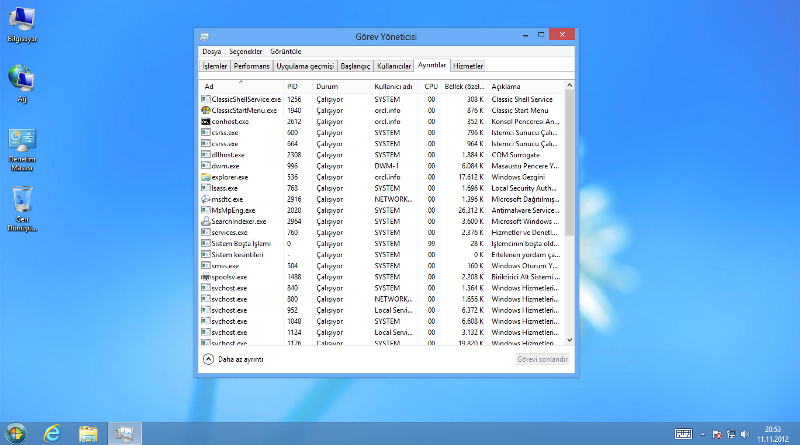The height and width of the screenshot is (445, 800).
Task: Select svchost.exe with PID 1048
Action: coord(382,322)
